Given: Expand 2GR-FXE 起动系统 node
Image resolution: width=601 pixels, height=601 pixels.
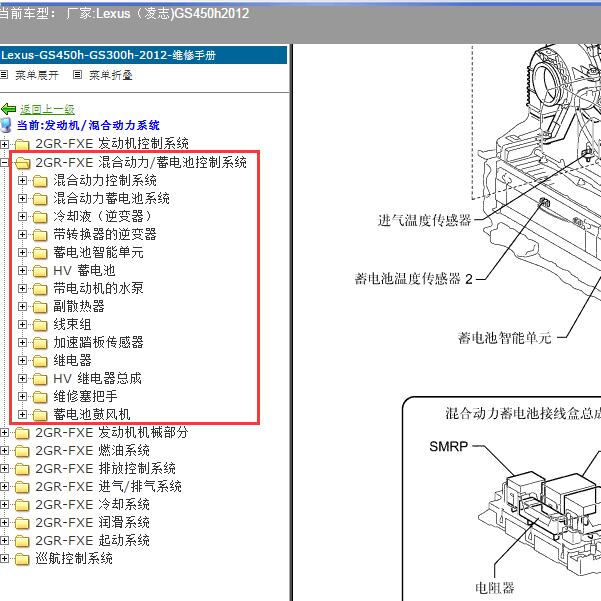Looking at the screenshot, I should (4, 541).
